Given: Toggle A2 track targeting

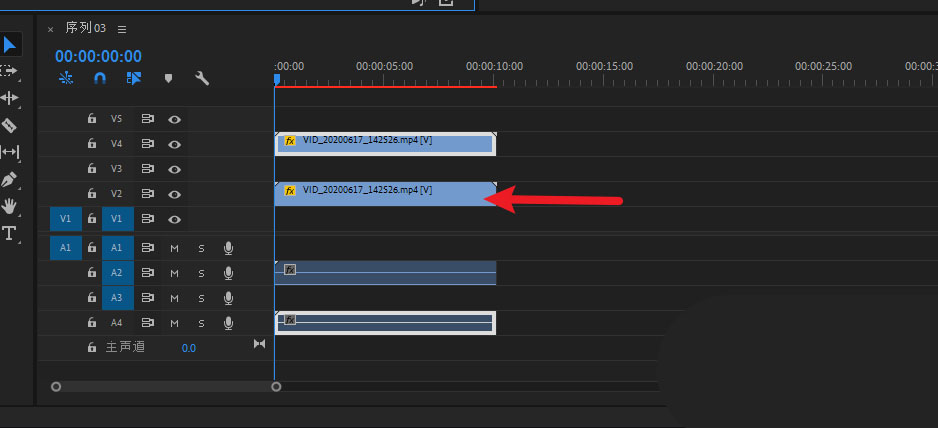Looking at the screenshot, I should click(x=117, y=273).
